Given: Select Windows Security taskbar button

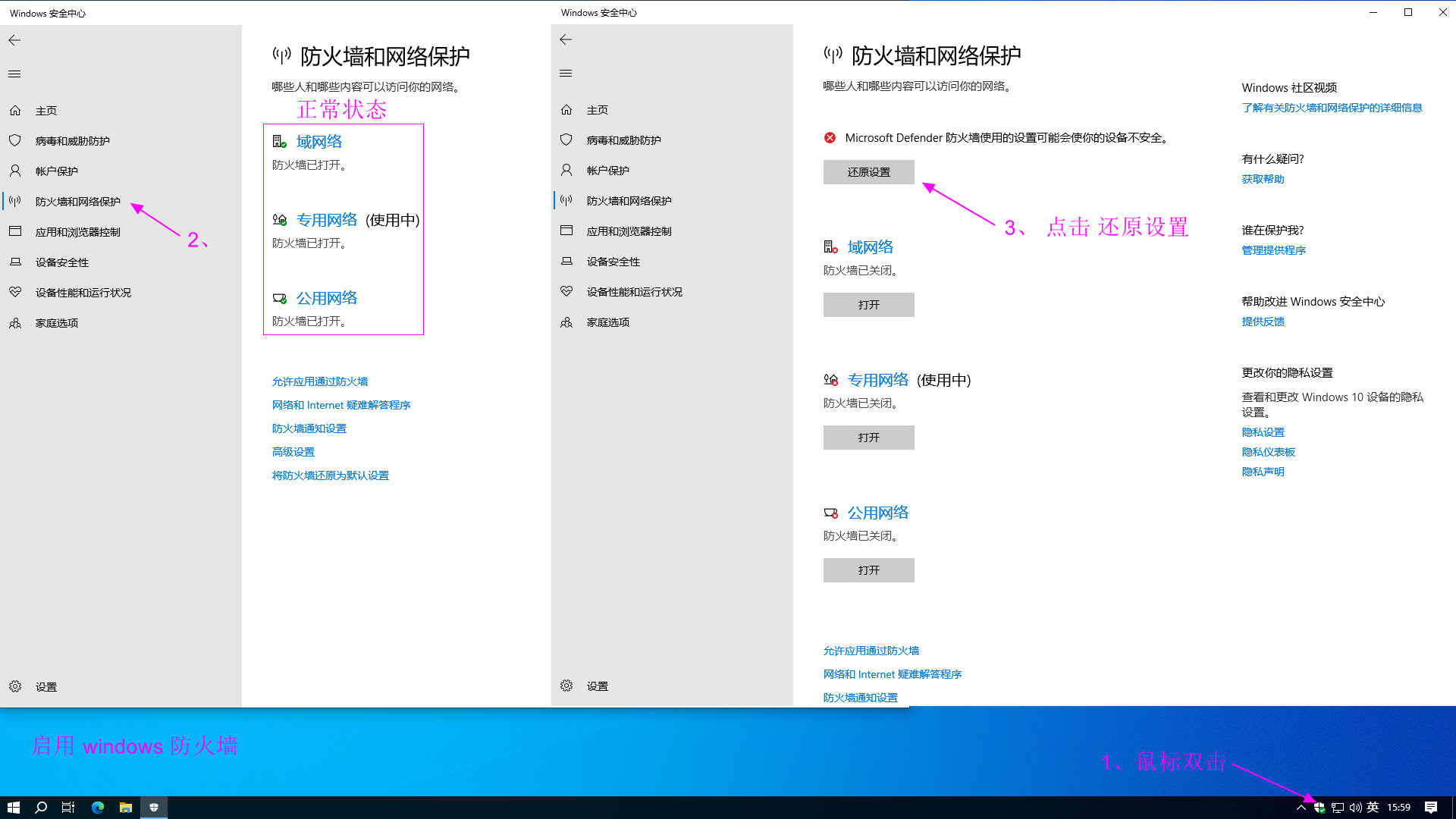Looking at the screenshot, I should (154, 808).
